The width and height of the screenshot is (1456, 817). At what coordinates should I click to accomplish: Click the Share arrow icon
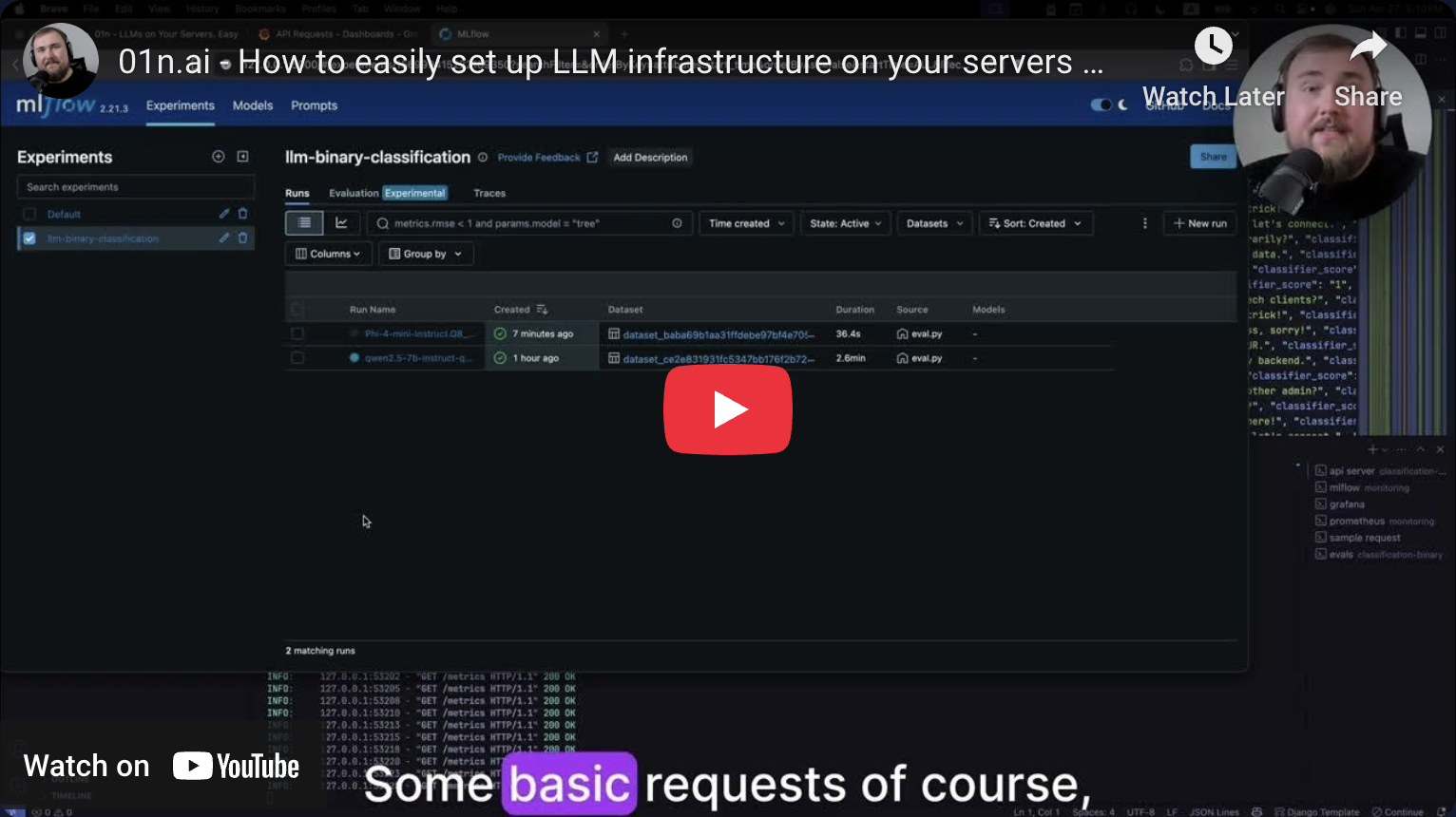(1368, 46)
